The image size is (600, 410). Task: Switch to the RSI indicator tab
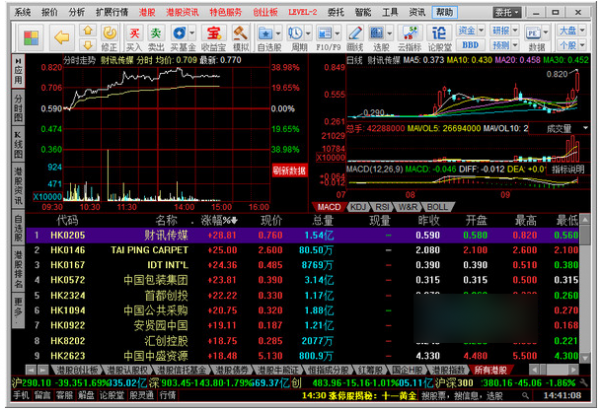pyautogui.click(x=382, y=207)
